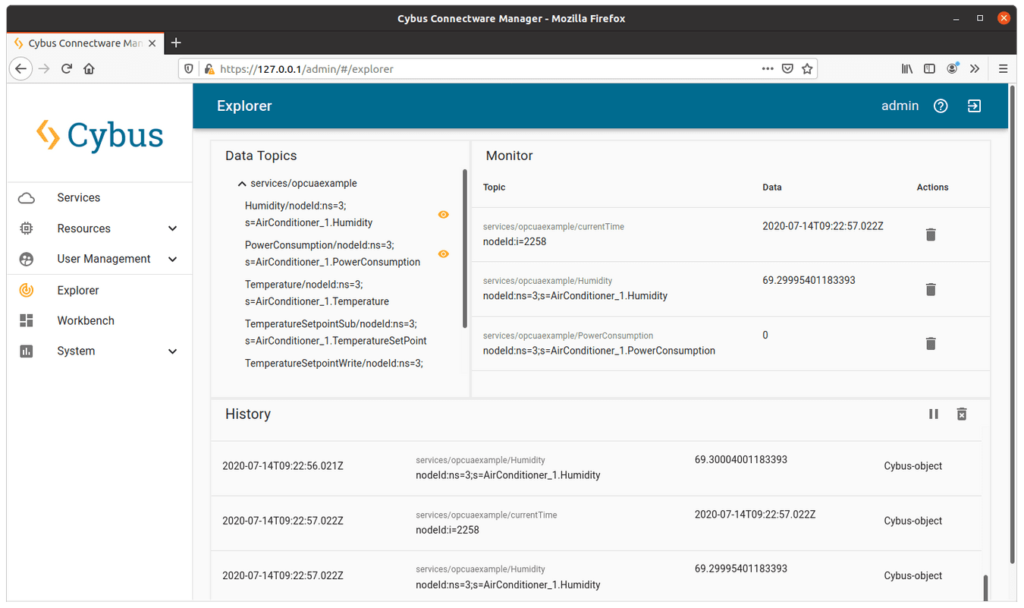
Task: Open a new browser tab
Action: coord(176,43)
